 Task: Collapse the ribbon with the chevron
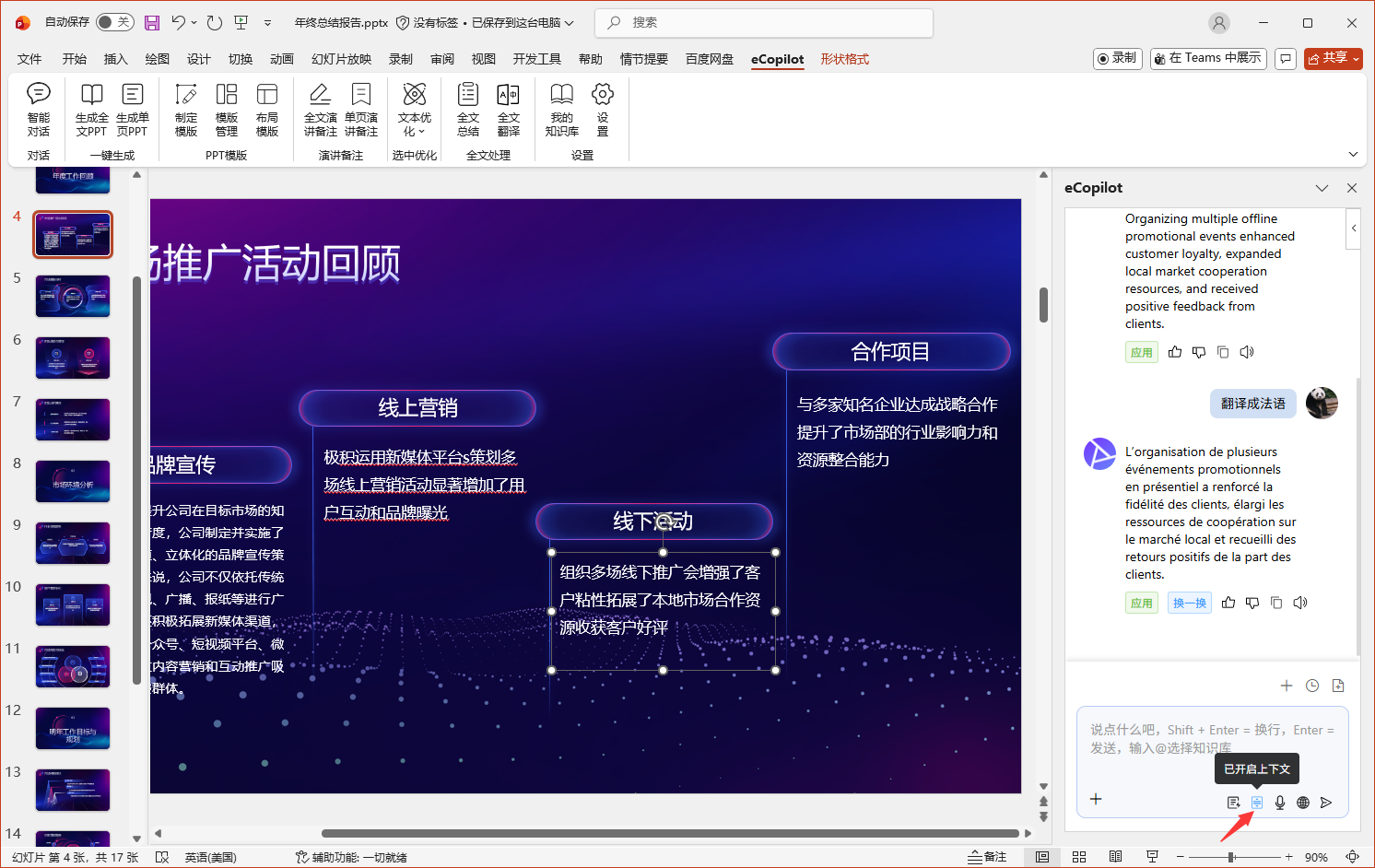coord(1351,154)
